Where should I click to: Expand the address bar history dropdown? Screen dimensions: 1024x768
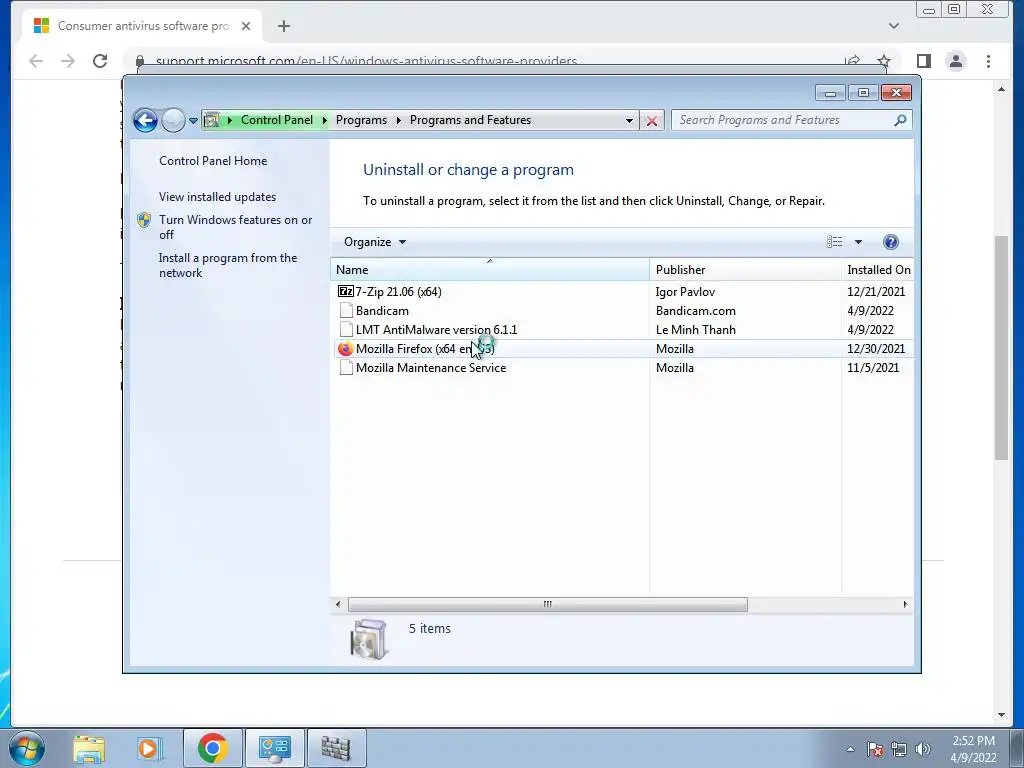tap(629, 121)
